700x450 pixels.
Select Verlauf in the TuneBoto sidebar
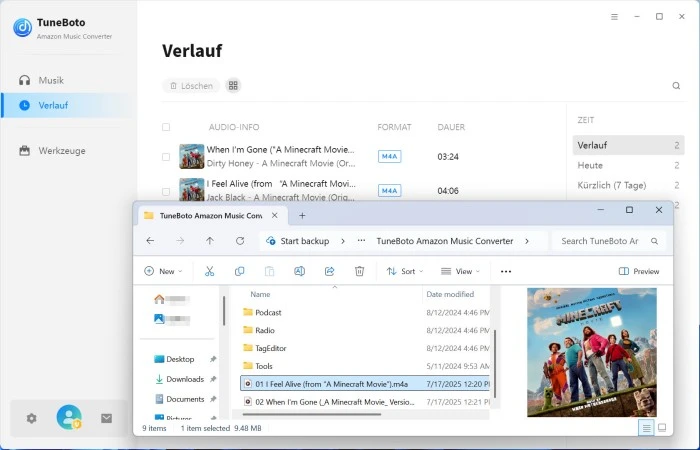[x=67, y=105]
